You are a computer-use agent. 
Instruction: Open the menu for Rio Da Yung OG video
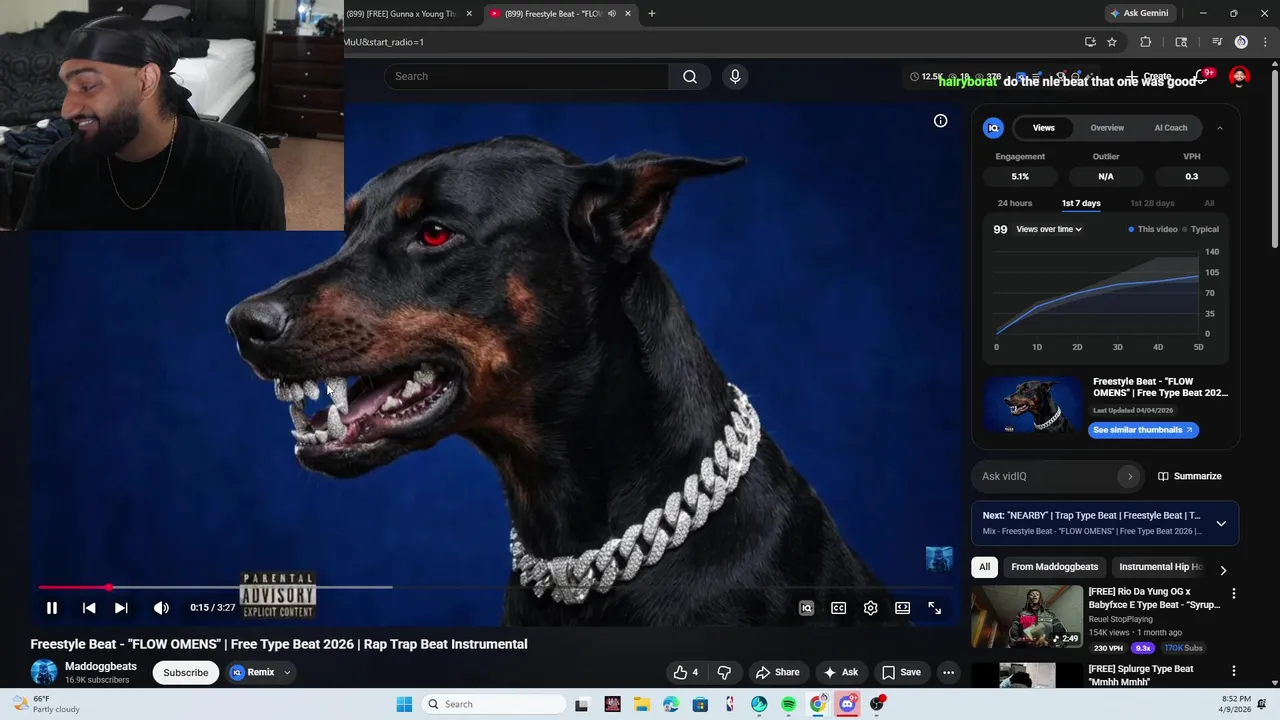[x=1233, y=593]
